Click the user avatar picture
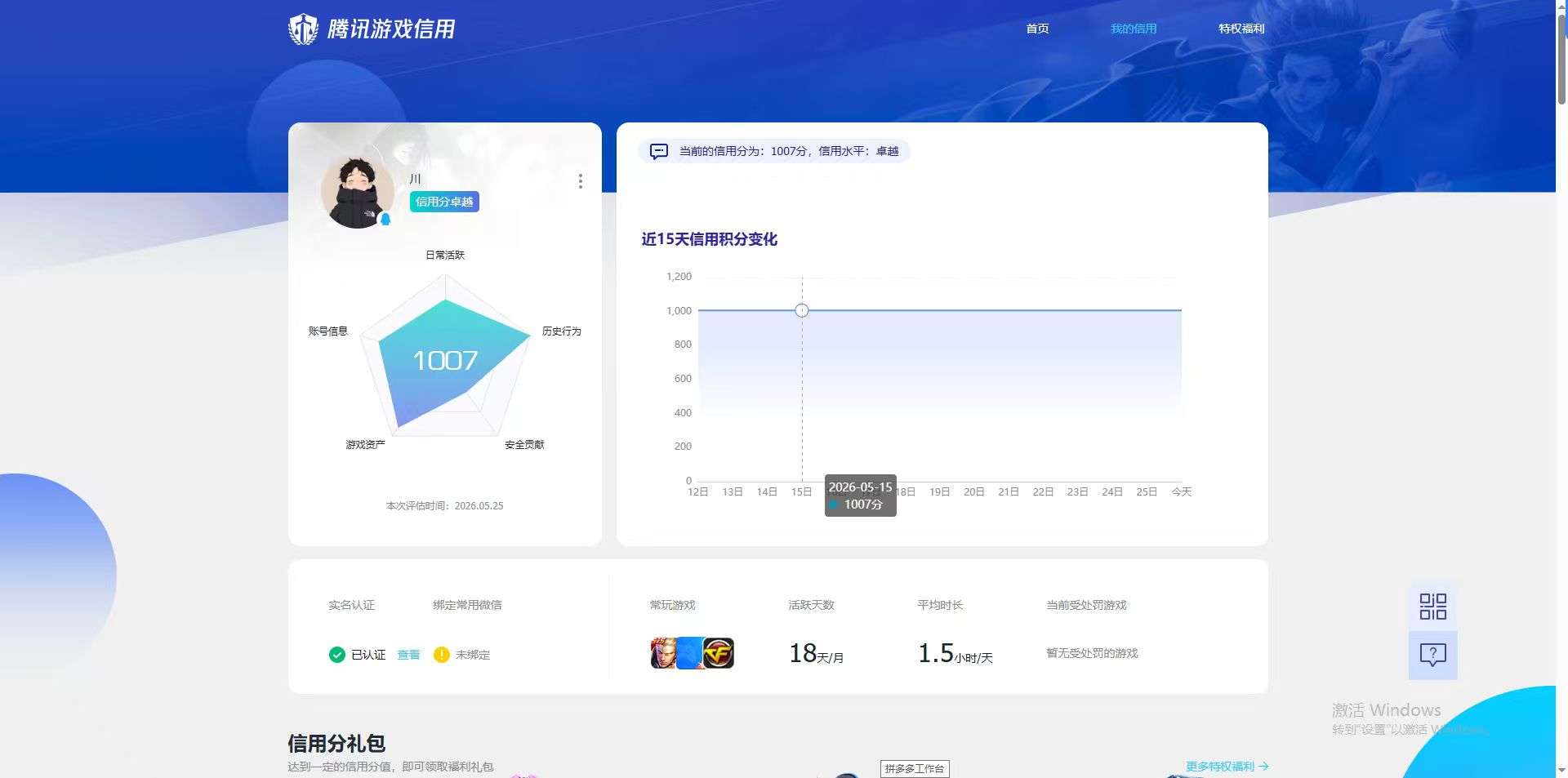1568x778 pixels. tap(357, 193)
